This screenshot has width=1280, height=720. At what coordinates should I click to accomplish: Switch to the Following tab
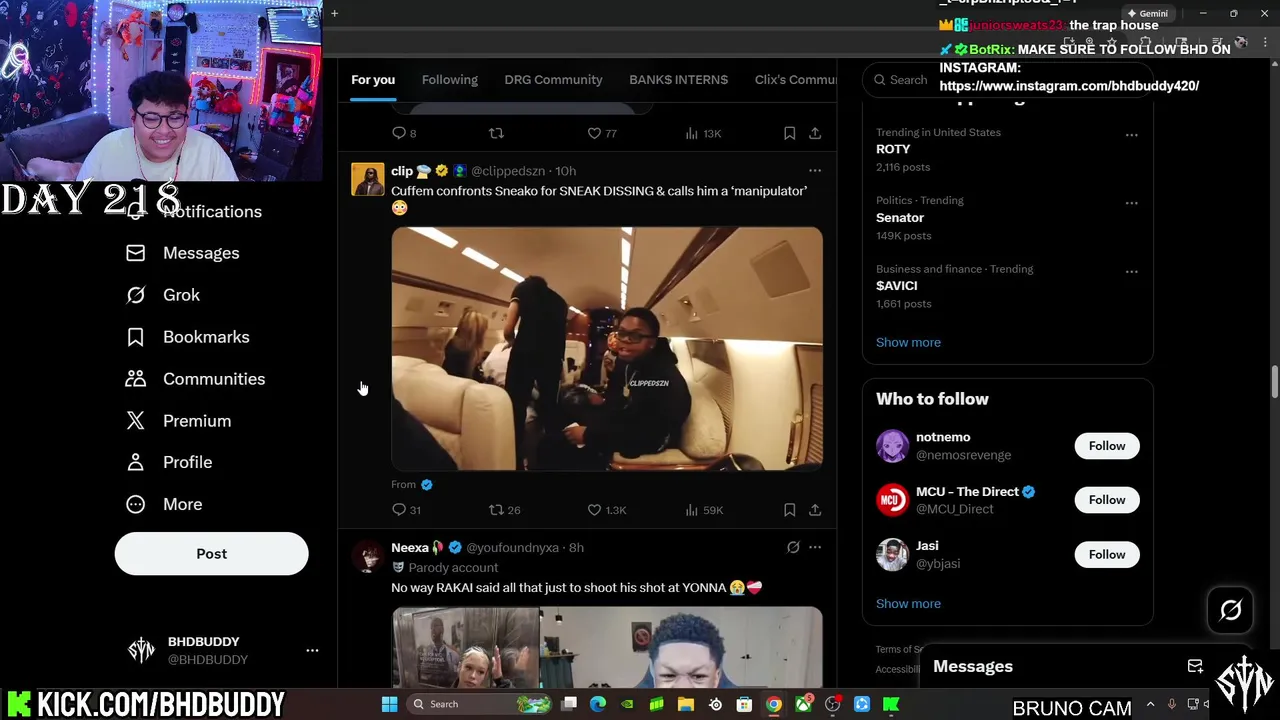tap(450, 80)
